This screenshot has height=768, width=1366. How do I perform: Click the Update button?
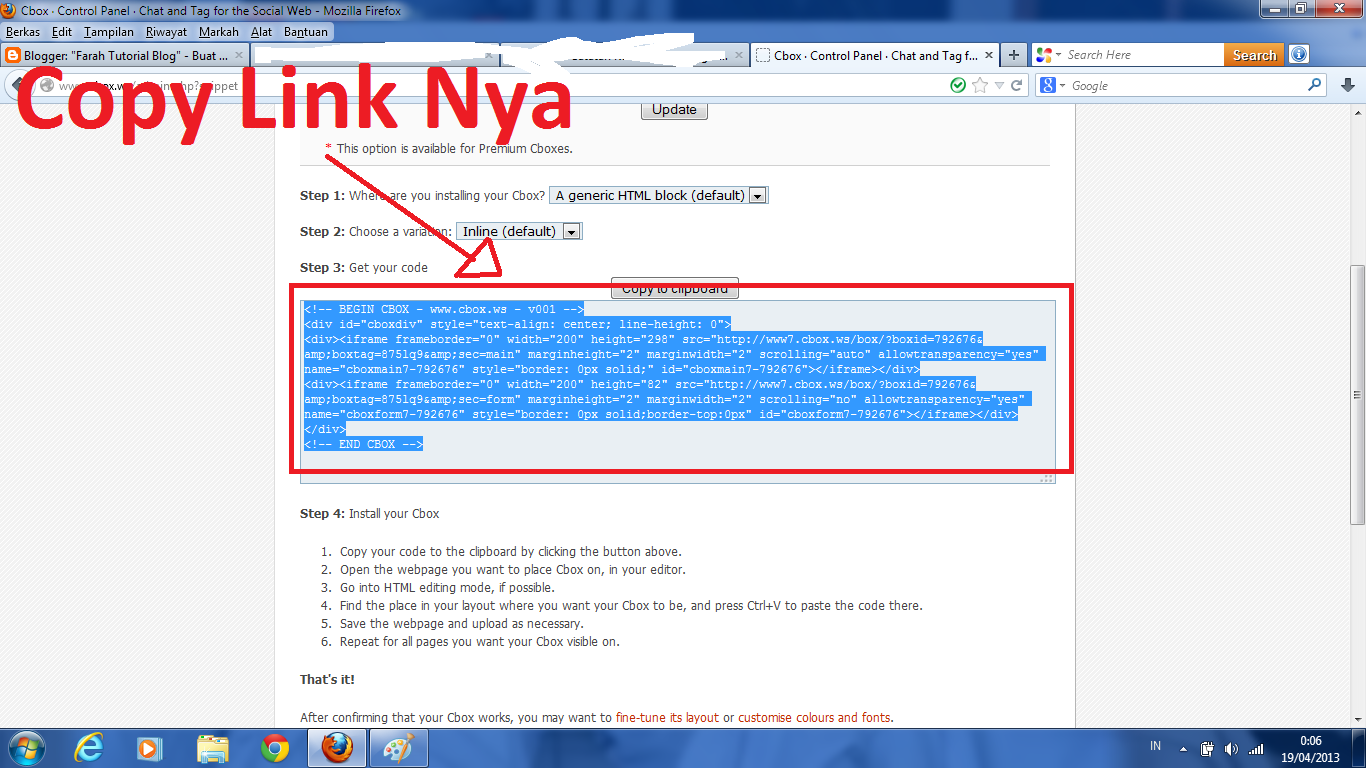674,110
